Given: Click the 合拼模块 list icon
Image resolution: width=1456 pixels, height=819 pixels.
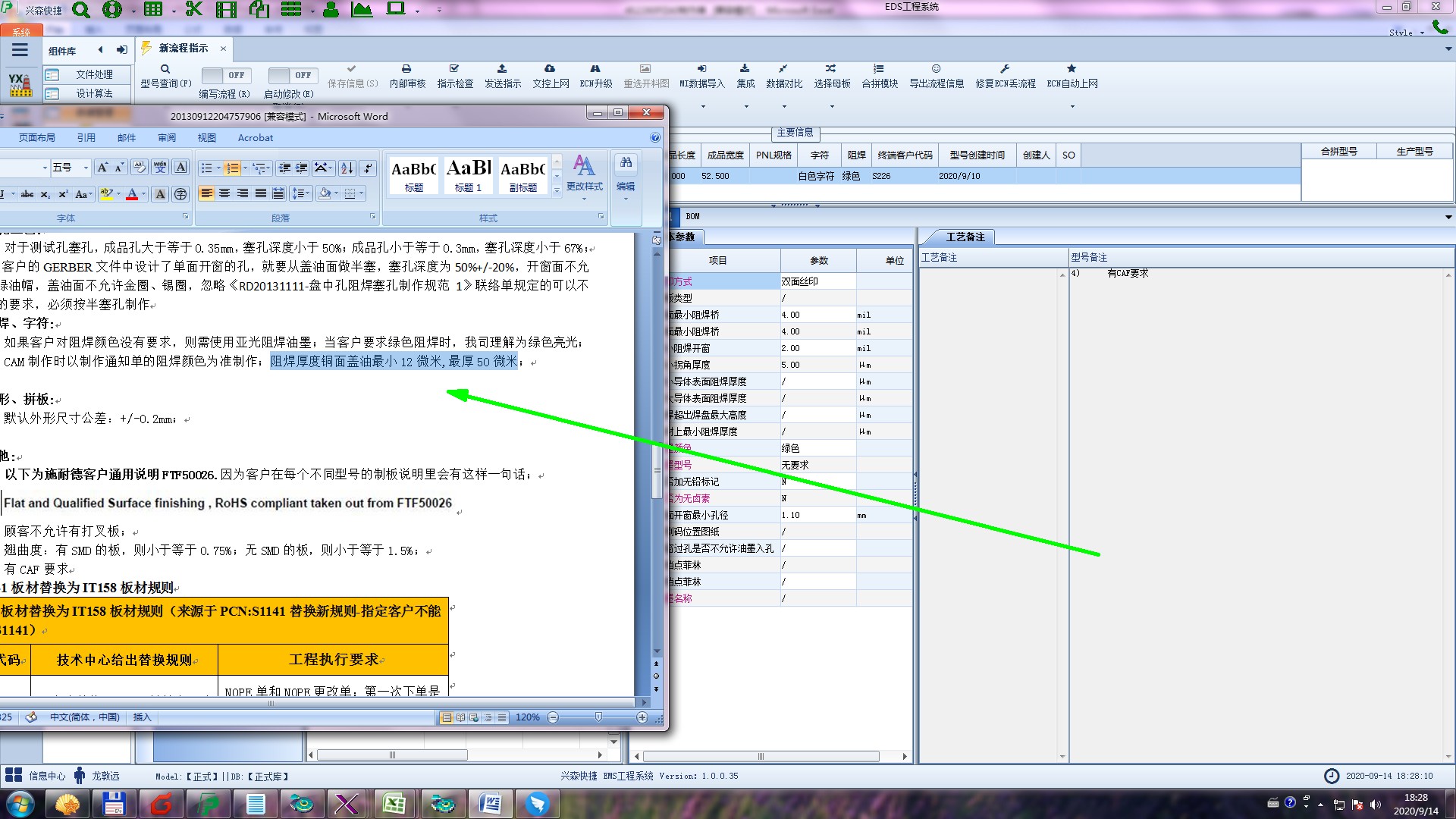Looking at the screenshot, I should tap(879, 69).
